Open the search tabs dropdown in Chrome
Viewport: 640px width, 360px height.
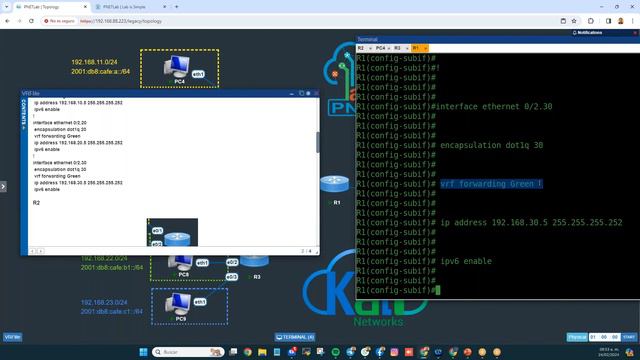pyautogui.click(x=6, y=7)
